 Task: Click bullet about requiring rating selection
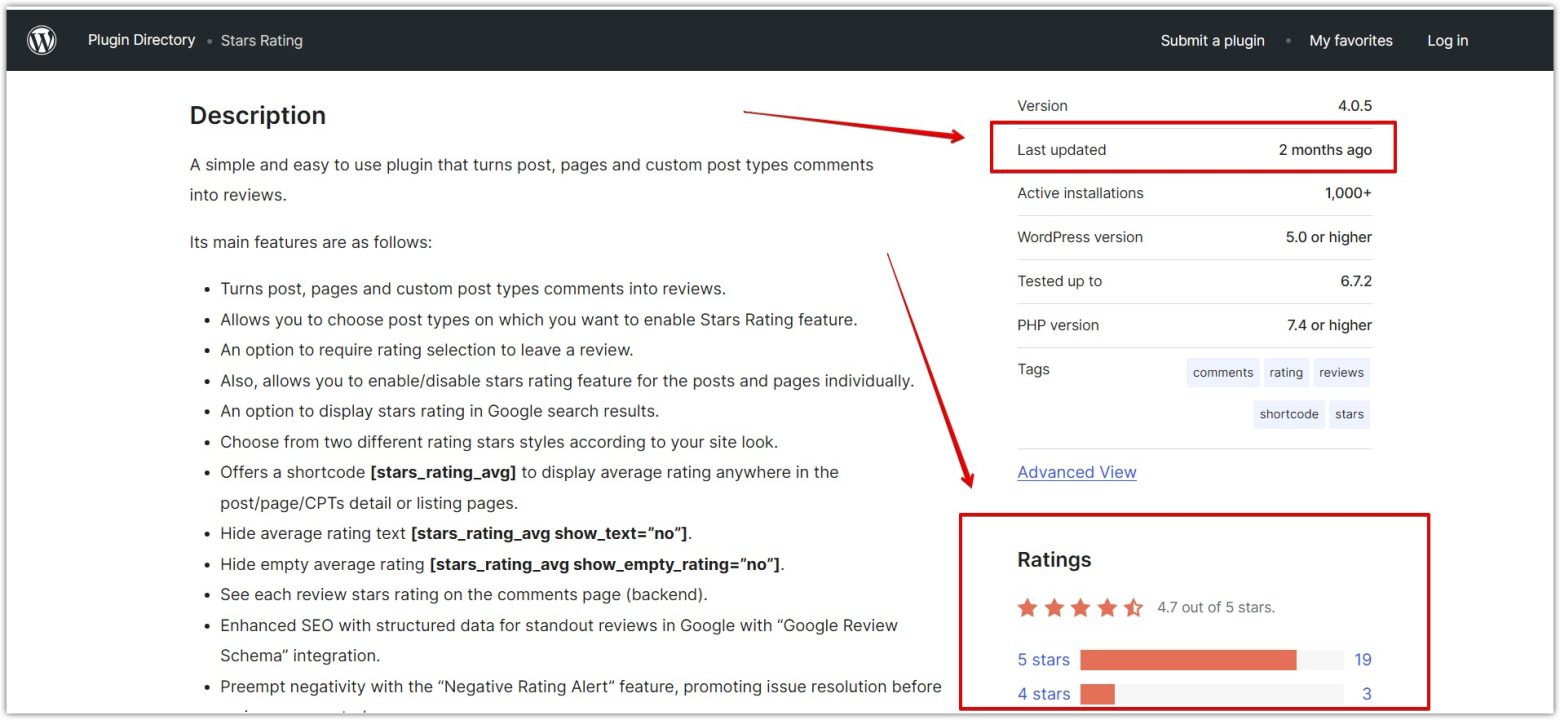427,350
